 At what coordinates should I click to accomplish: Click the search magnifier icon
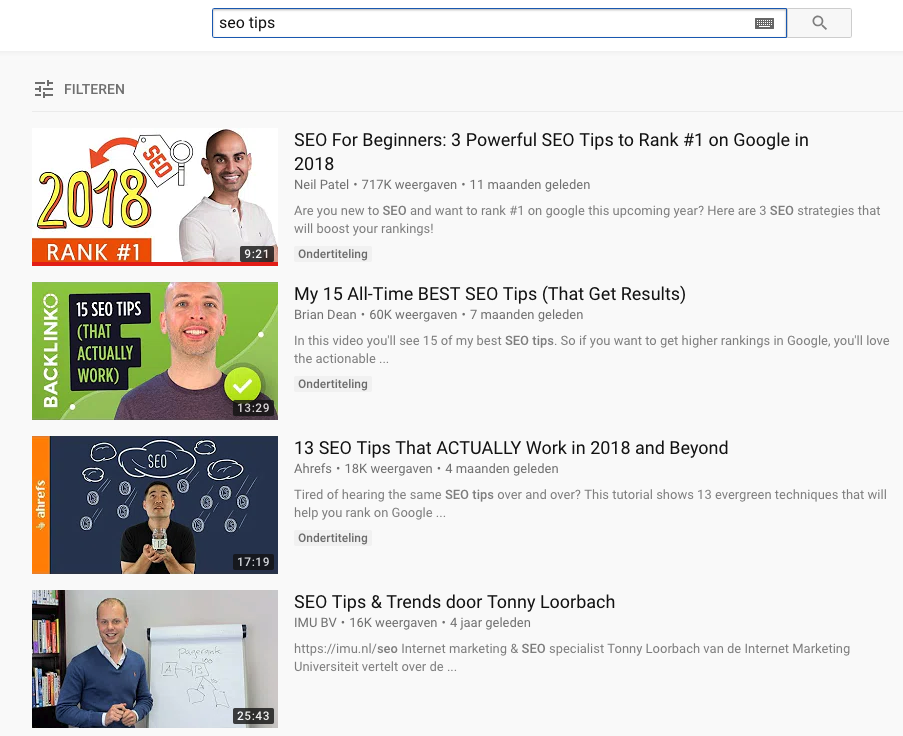coord(821,22)
